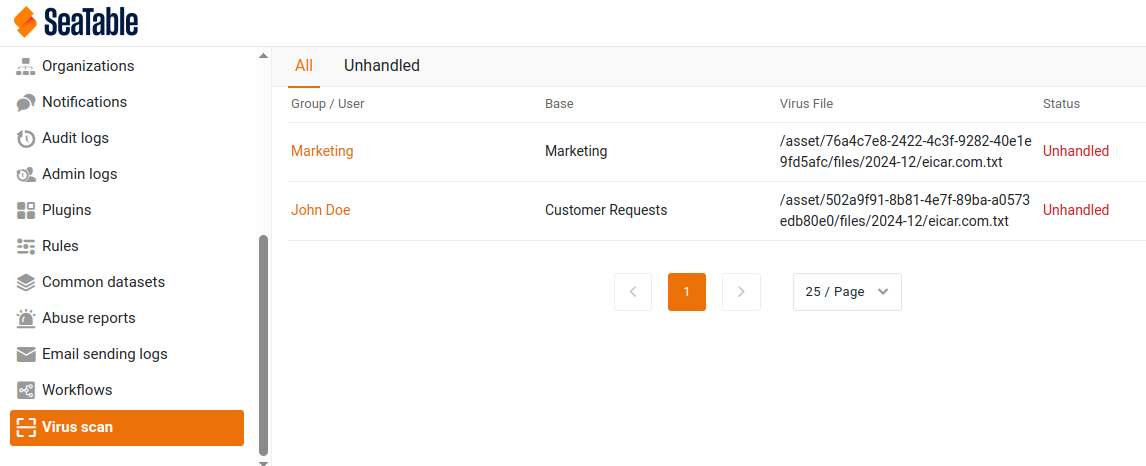Viewport: 1146px width, 466px height.
Task: Click the Marketing base cell
Action: pos(576,151)
